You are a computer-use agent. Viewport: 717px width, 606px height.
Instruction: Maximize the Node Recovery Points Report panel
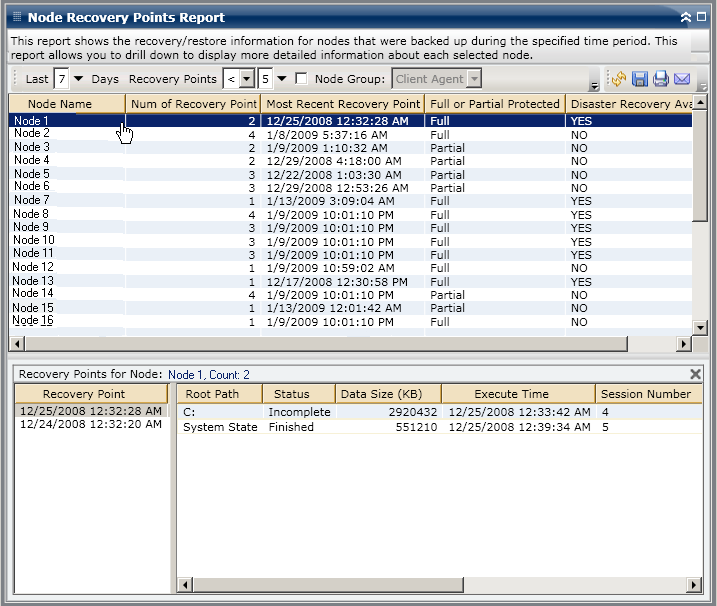tap(701, 17)
